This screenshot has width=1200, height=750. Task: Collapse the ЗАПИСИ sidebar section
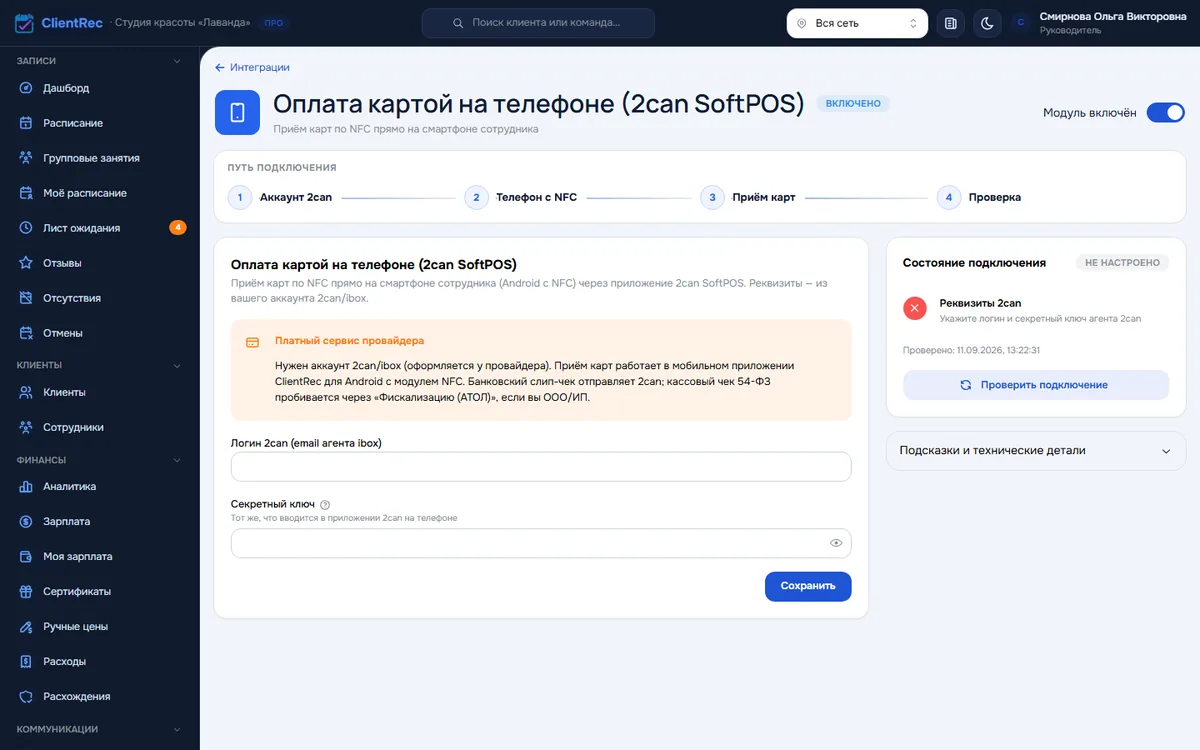[x=177, y=61]
